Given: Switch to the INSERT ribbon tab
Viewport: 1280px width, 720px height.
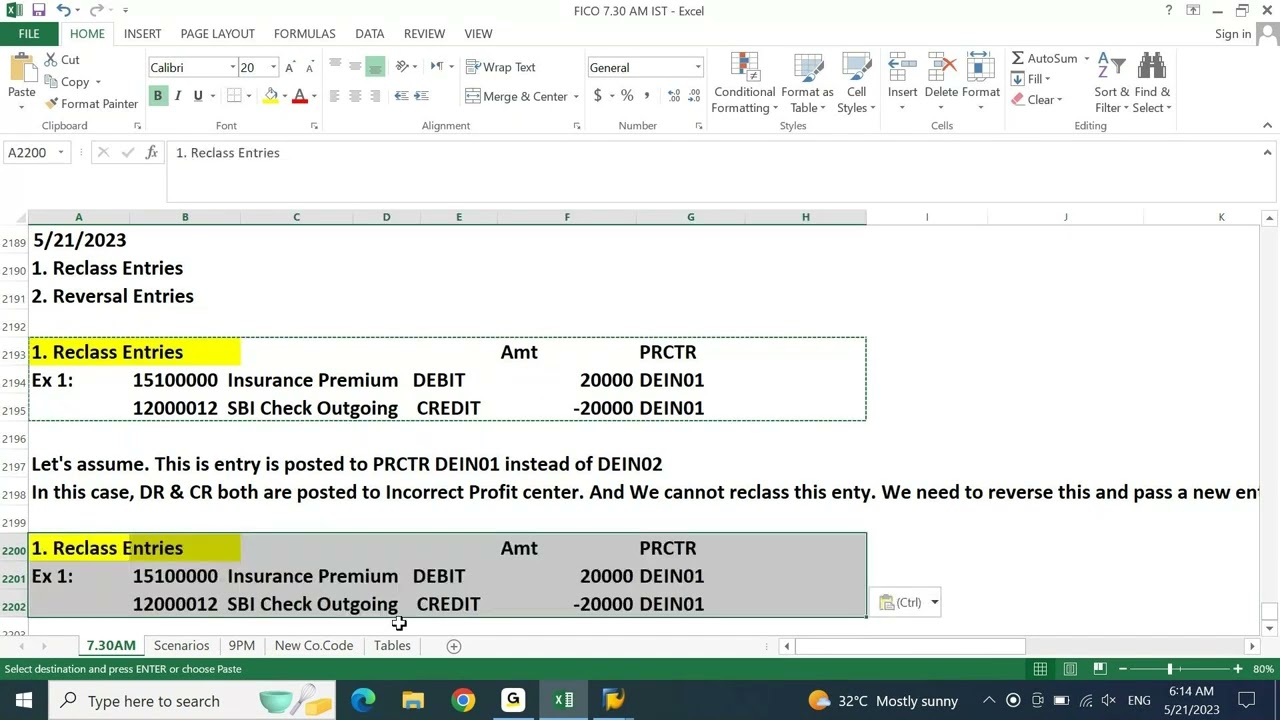Looking at the screenshot, I should (x=142, y=34).
